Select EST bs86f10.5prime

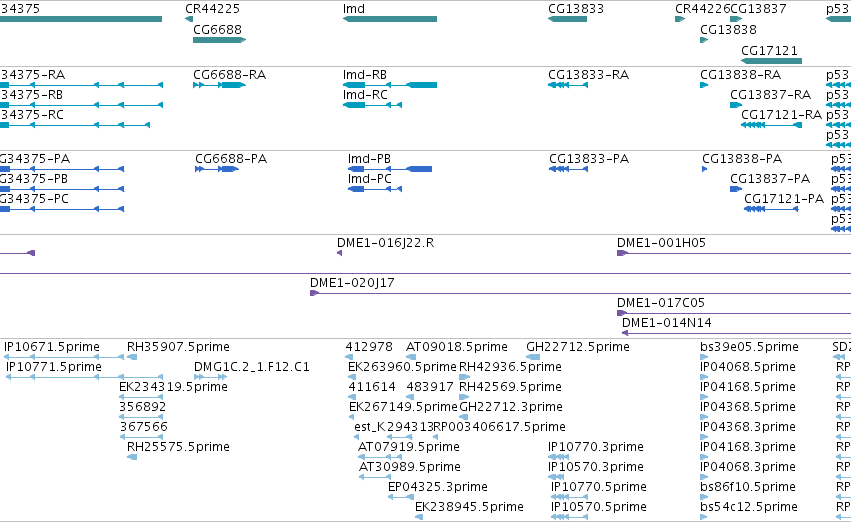point(704,497)
